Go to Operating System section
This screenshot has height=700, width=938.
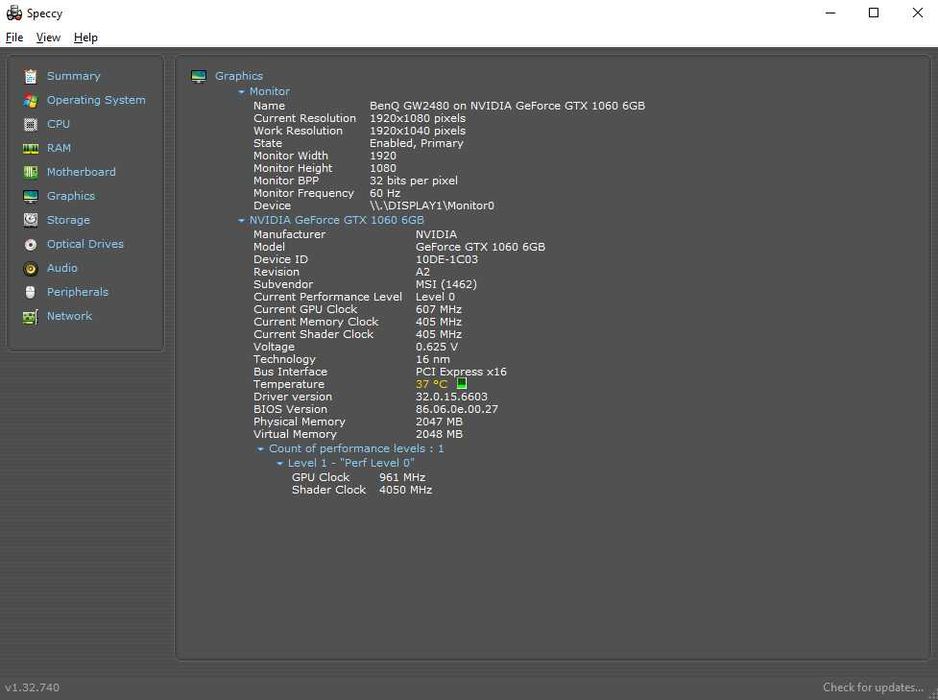pyautogui.click(x=96, y=100)
